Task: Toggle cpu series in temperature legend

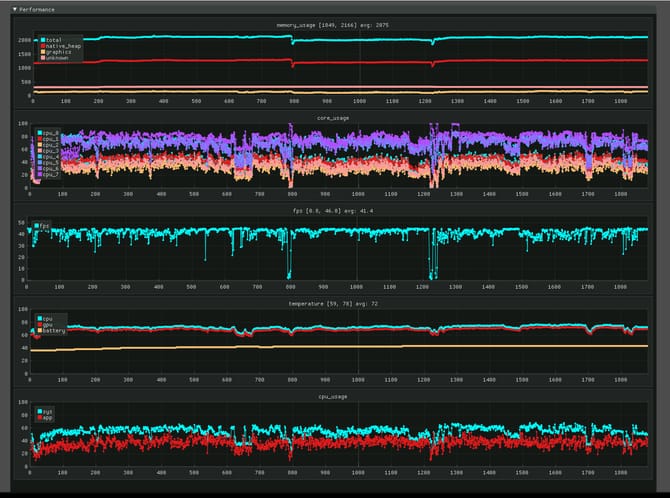Action: (45, 319)
